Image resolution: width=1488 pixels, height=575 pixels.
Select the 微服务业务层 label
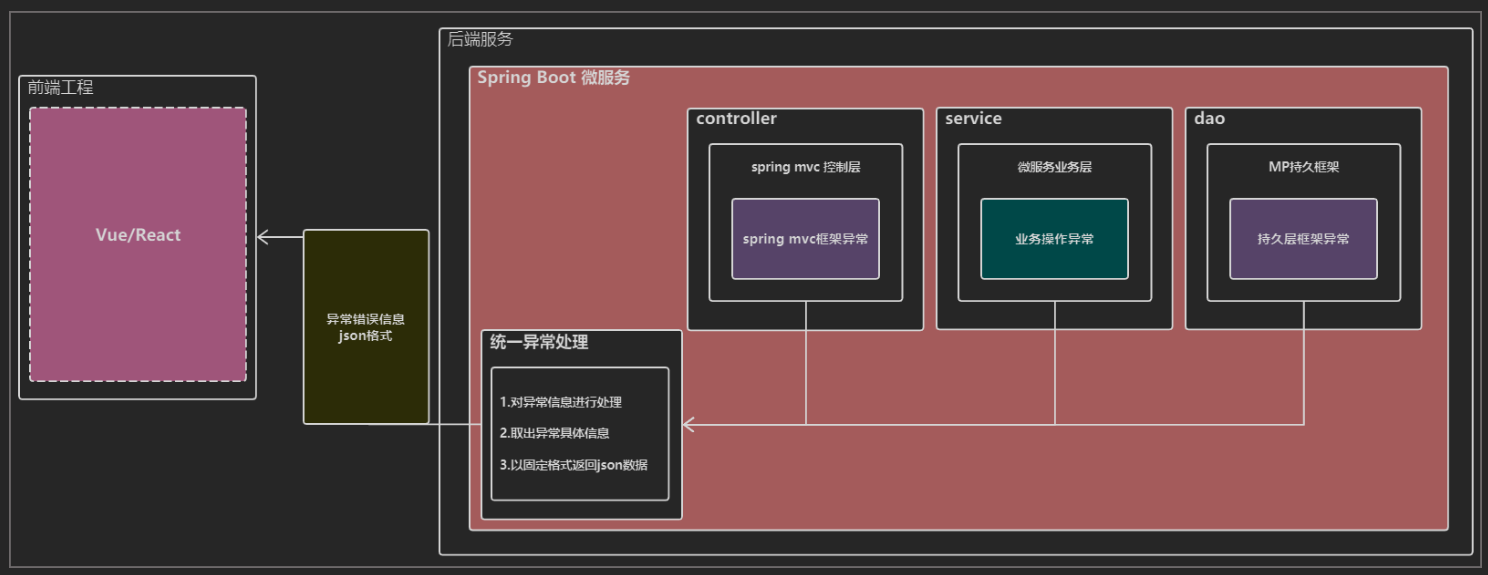1054,167
